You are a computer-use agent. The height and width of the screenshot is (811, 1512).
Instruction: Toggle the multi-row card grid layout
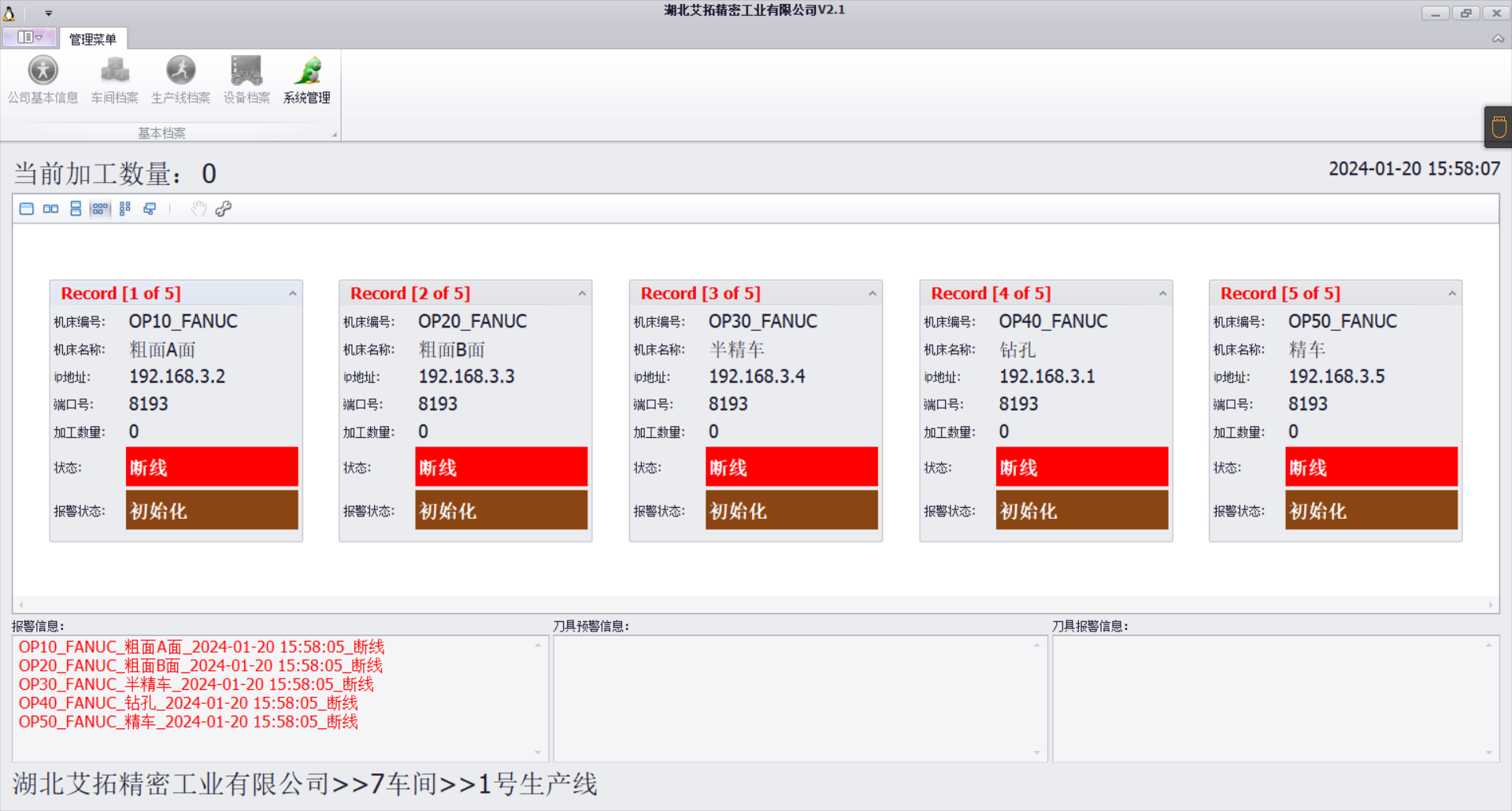[x=100, y=209]
